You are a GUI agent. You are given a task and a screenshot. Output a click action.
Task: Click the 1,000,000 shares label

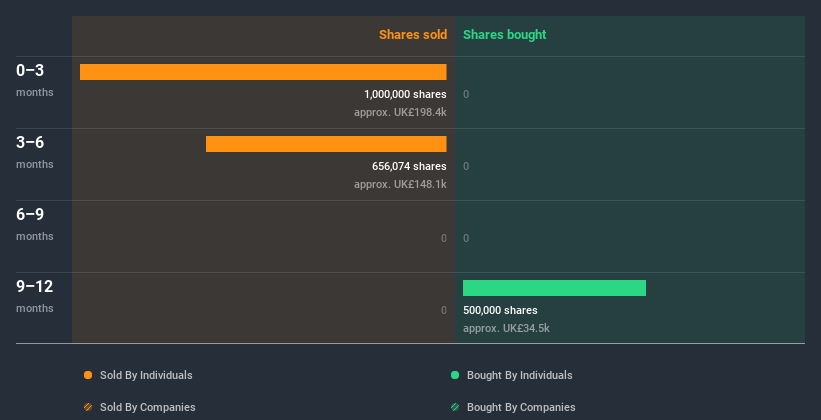coord(405,94)
